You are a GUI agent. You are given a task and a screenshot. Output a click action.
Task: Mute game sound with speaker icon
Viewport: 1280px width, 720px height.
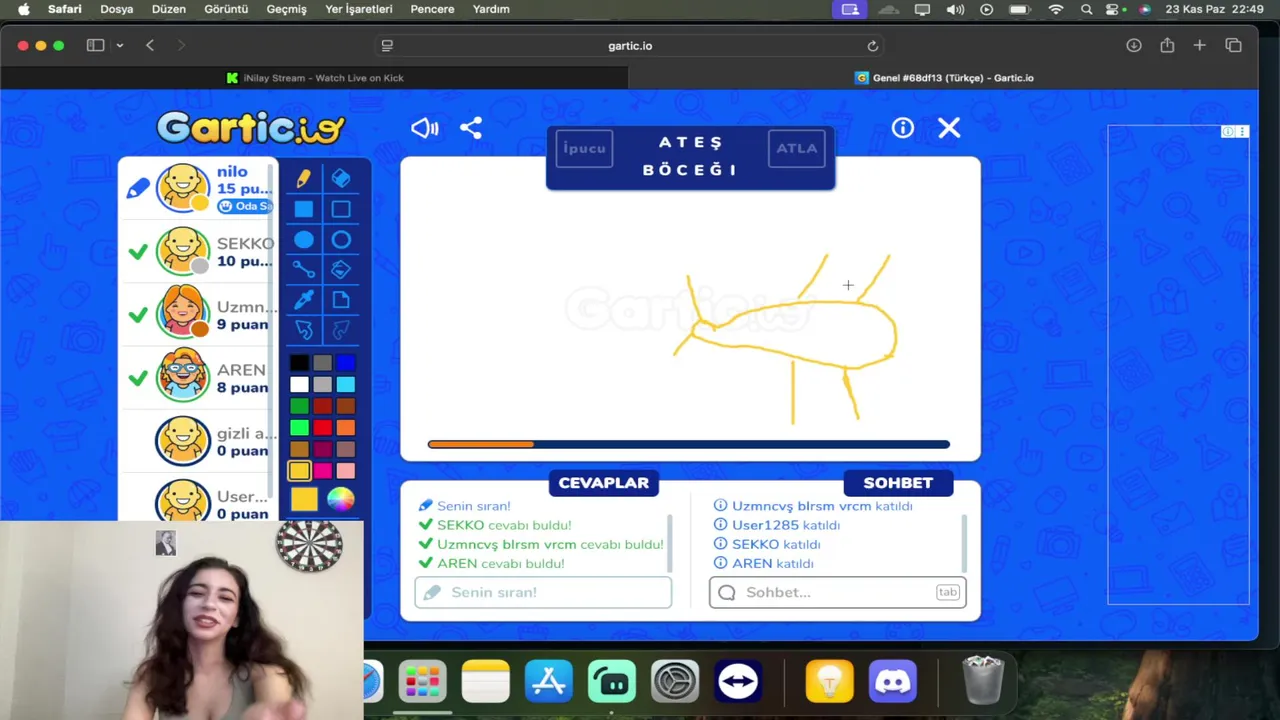tap(424, 128)
